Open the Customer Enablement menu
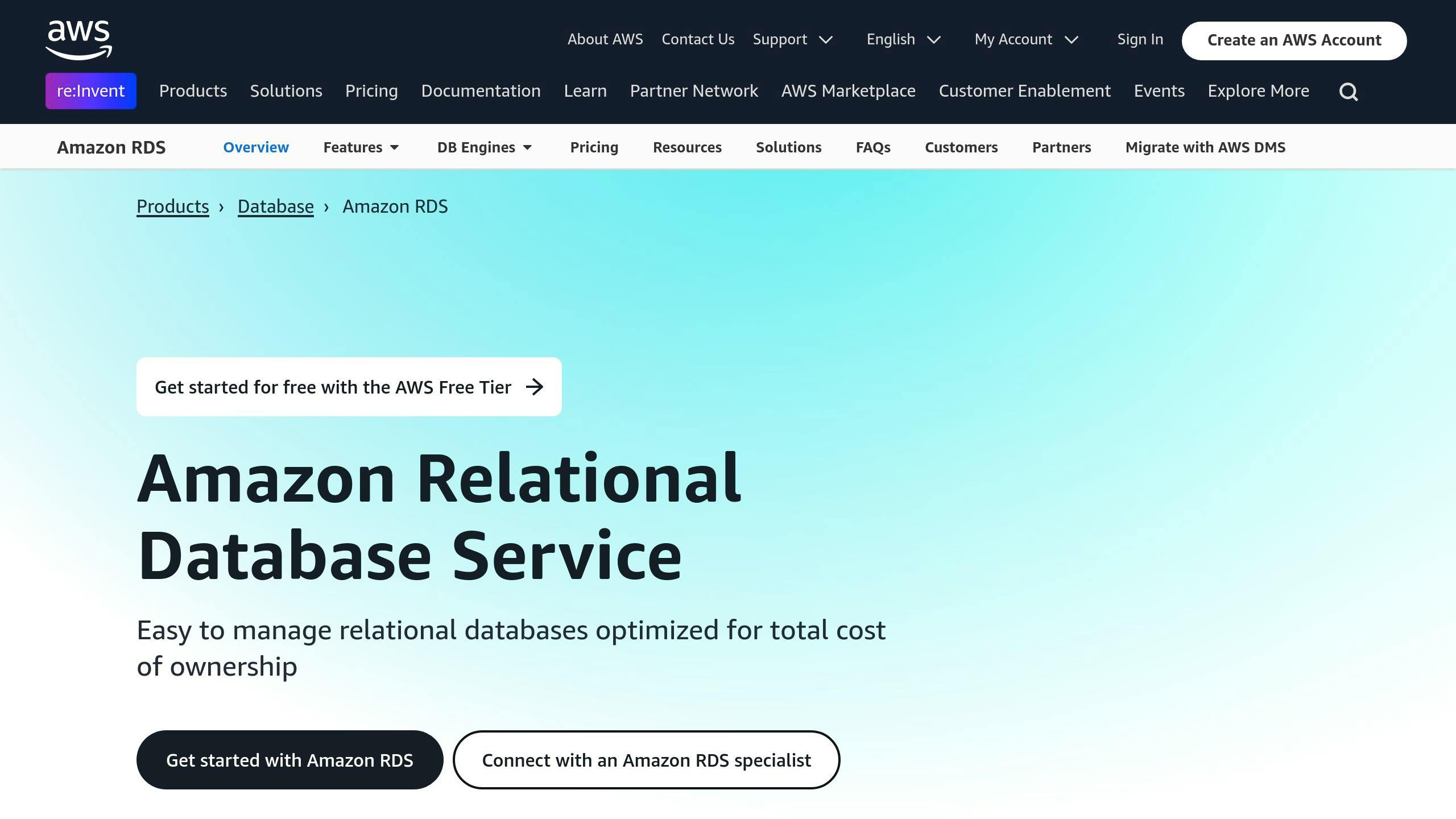 pos(1024,91)
